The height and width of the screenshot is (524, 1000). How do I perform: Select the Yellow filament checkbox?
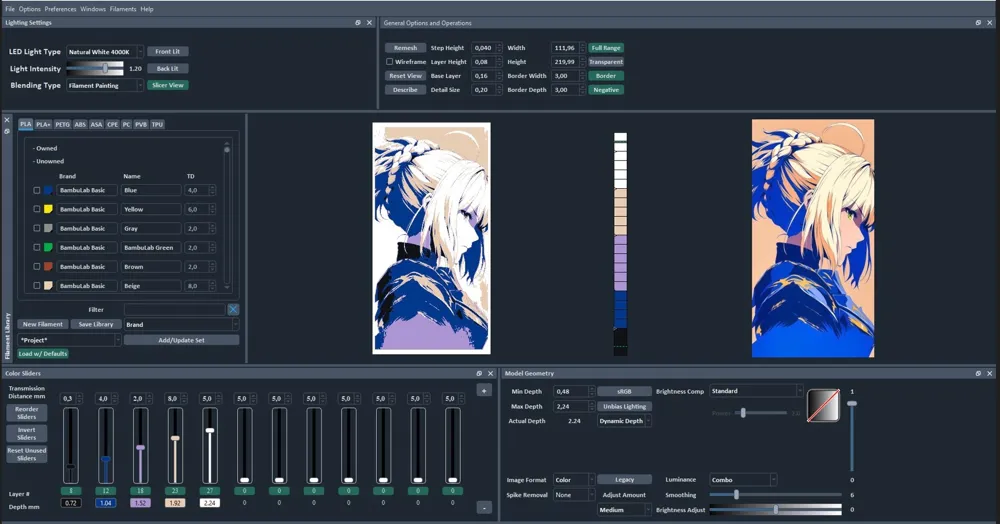[x=36, y=209]
